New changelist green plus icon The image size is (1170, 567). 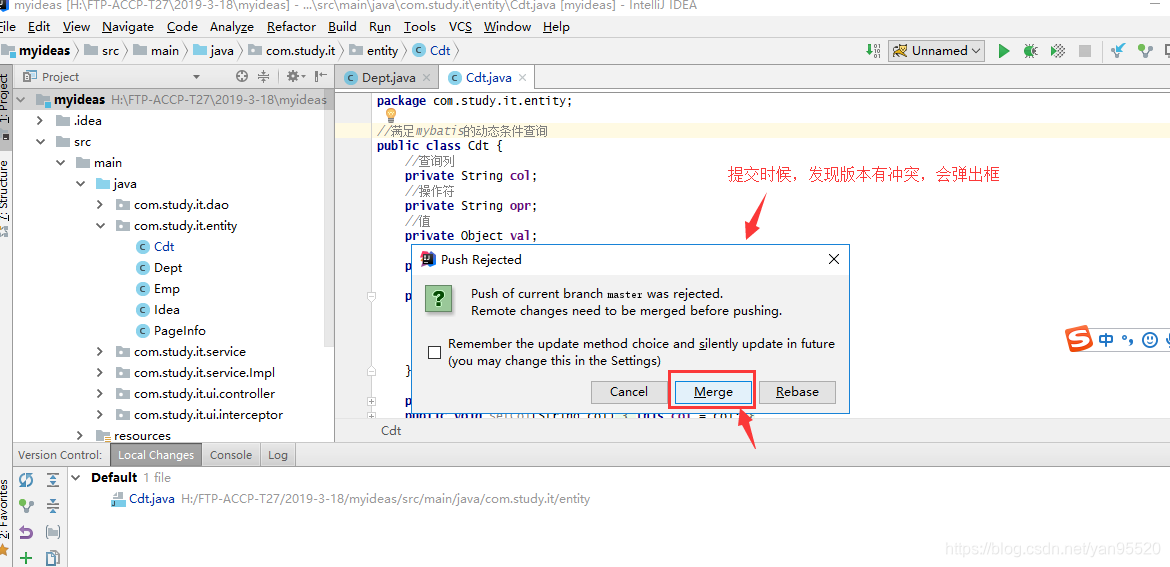[x=26, y=557]
